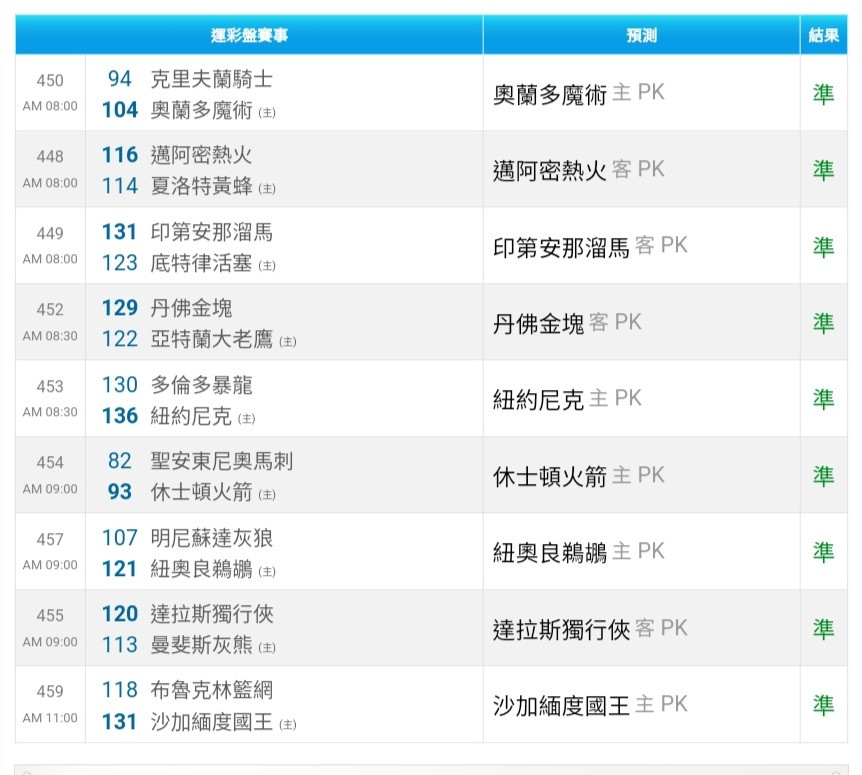
Task: Click score 116 for 邁阿密熱火
Action: coord(120,156)
